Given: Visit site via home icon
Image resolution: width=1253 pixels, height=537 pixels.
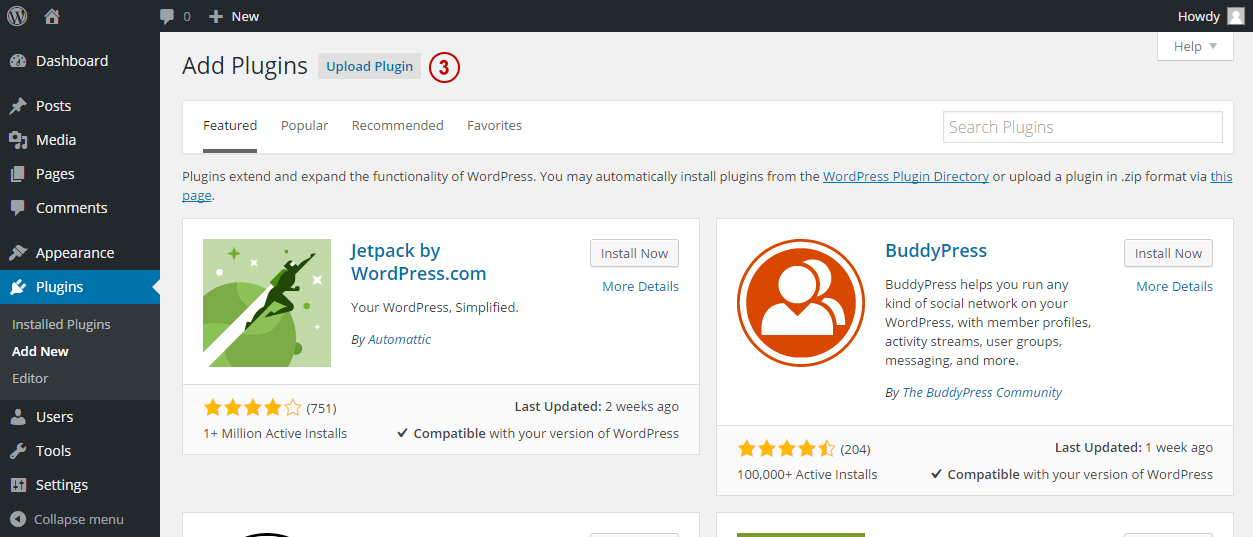Looking at the screenshot, I should 52,16.
